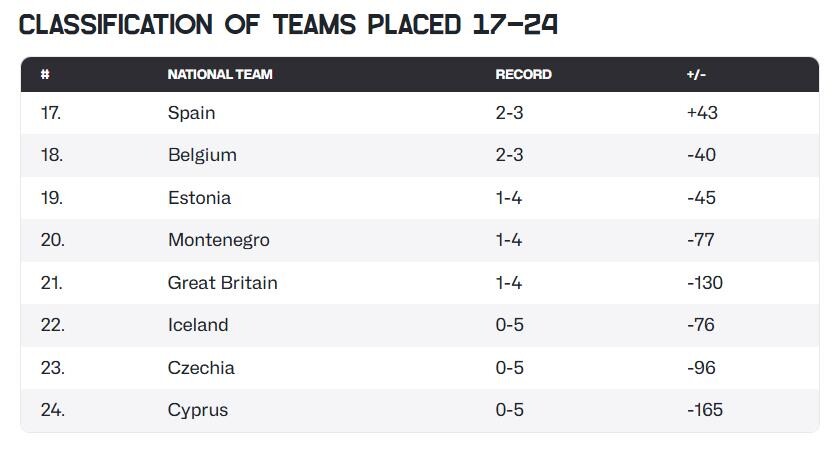Select the rank number 24. cell
The width and height of the screenshot is (839, 449).
pyautogui.click(x=52, y=410)
